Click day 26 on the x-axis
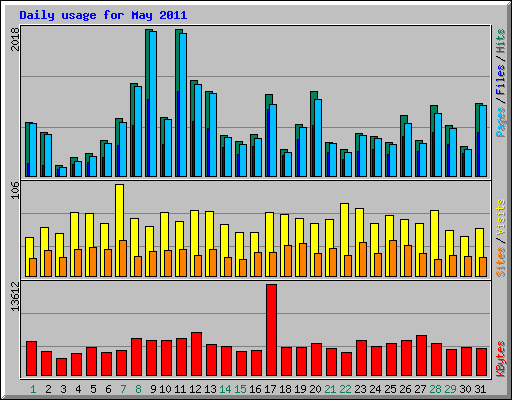The image size is (512, 400). pyautogui.click(x=405, y=389)
